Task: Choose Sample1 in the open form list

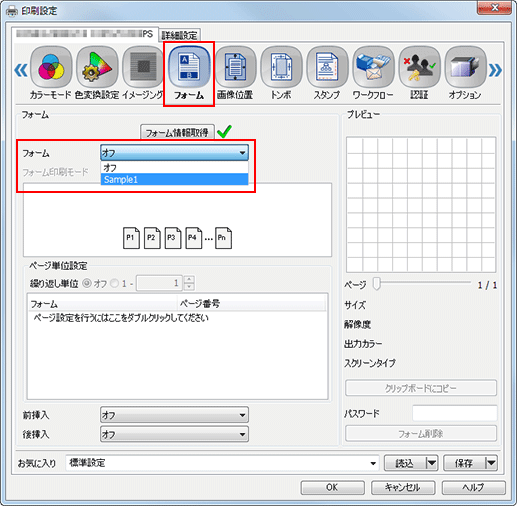Action: click(x=174, y=179)
